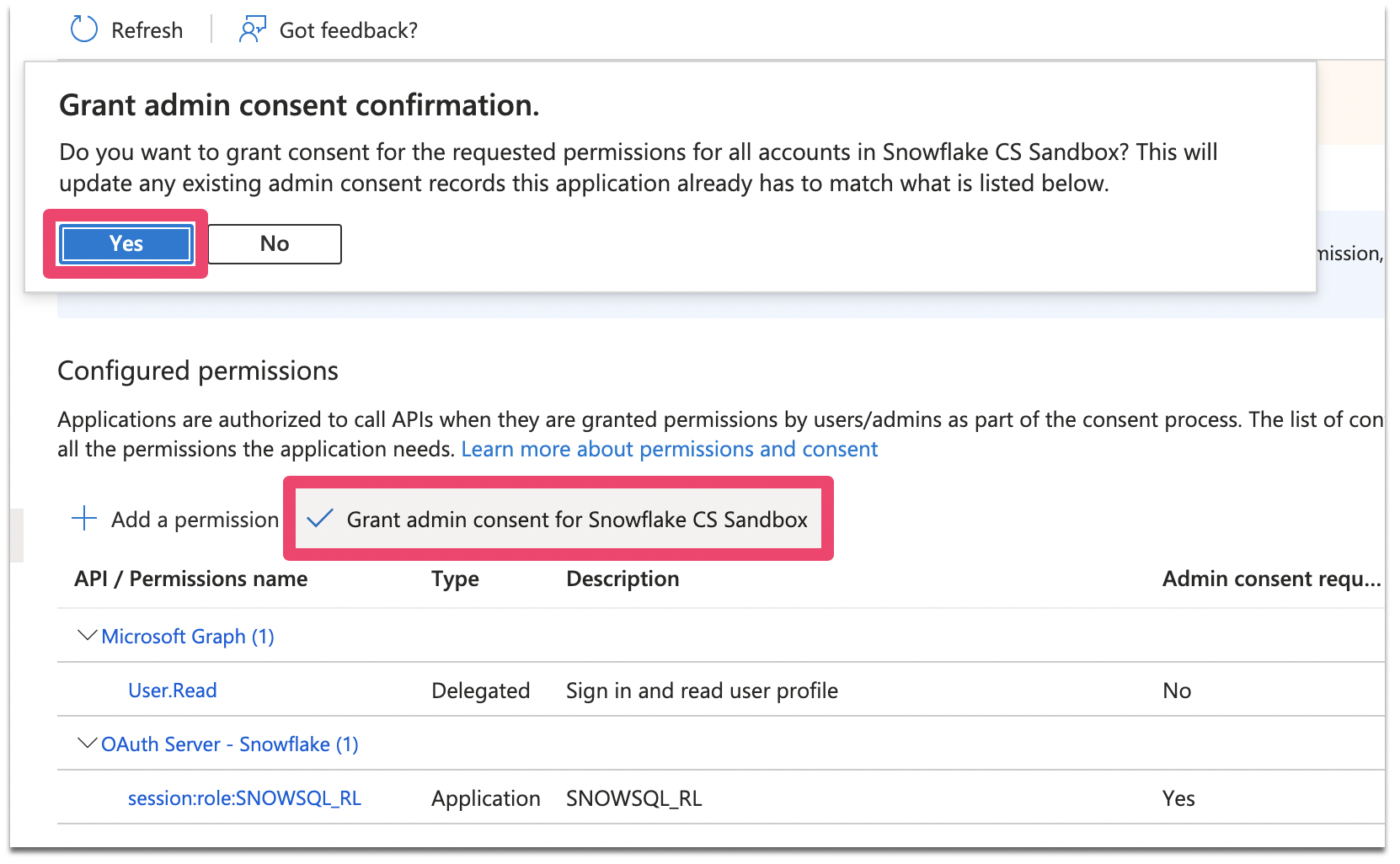Screen dimensions: 1400x864
Task: Open the session:role:SNOWSQL_RL permission
Action: (244, 798)
